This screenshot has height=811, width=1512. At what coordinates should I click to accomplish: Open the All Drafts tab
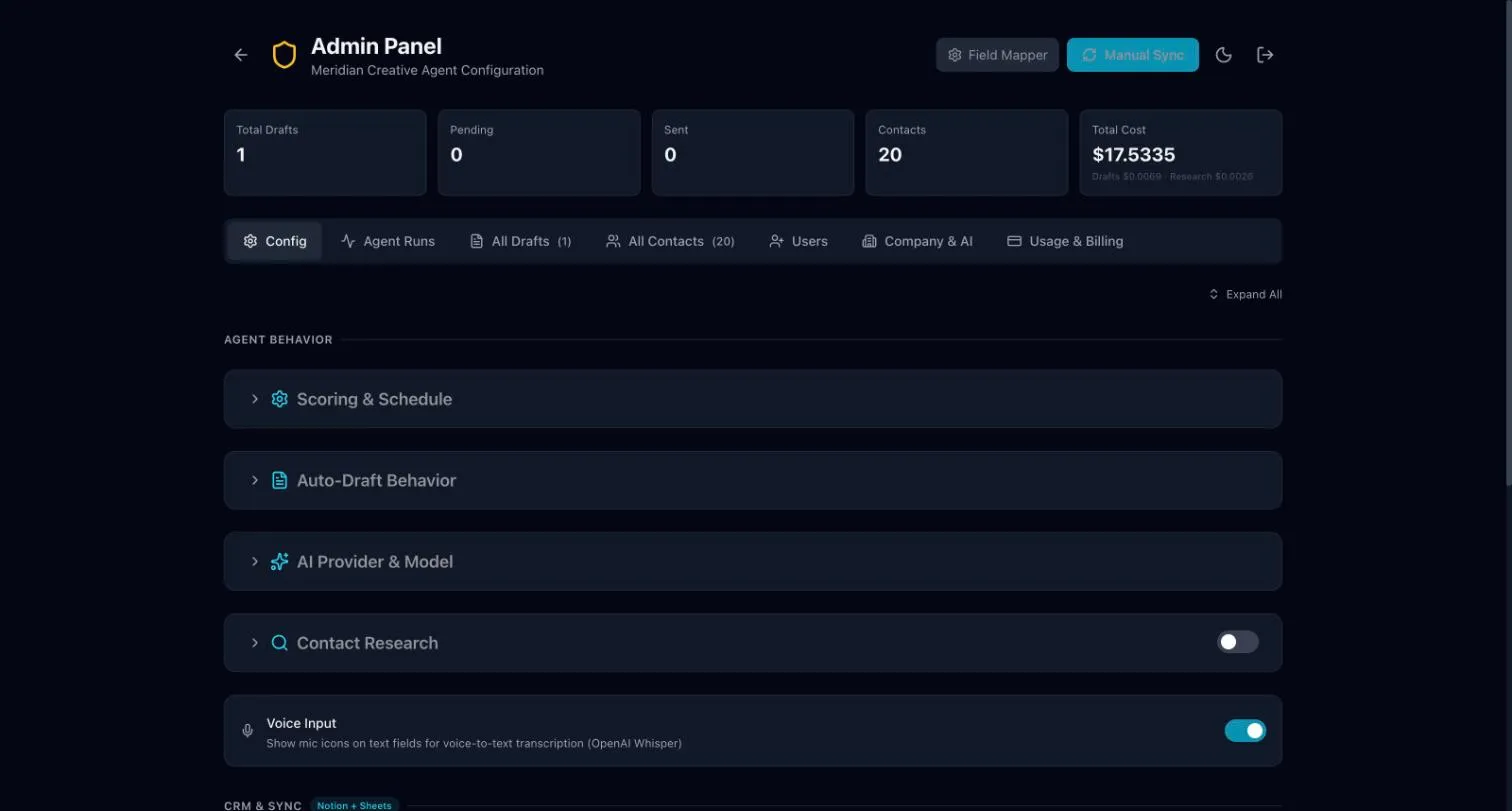click(520, 241)
